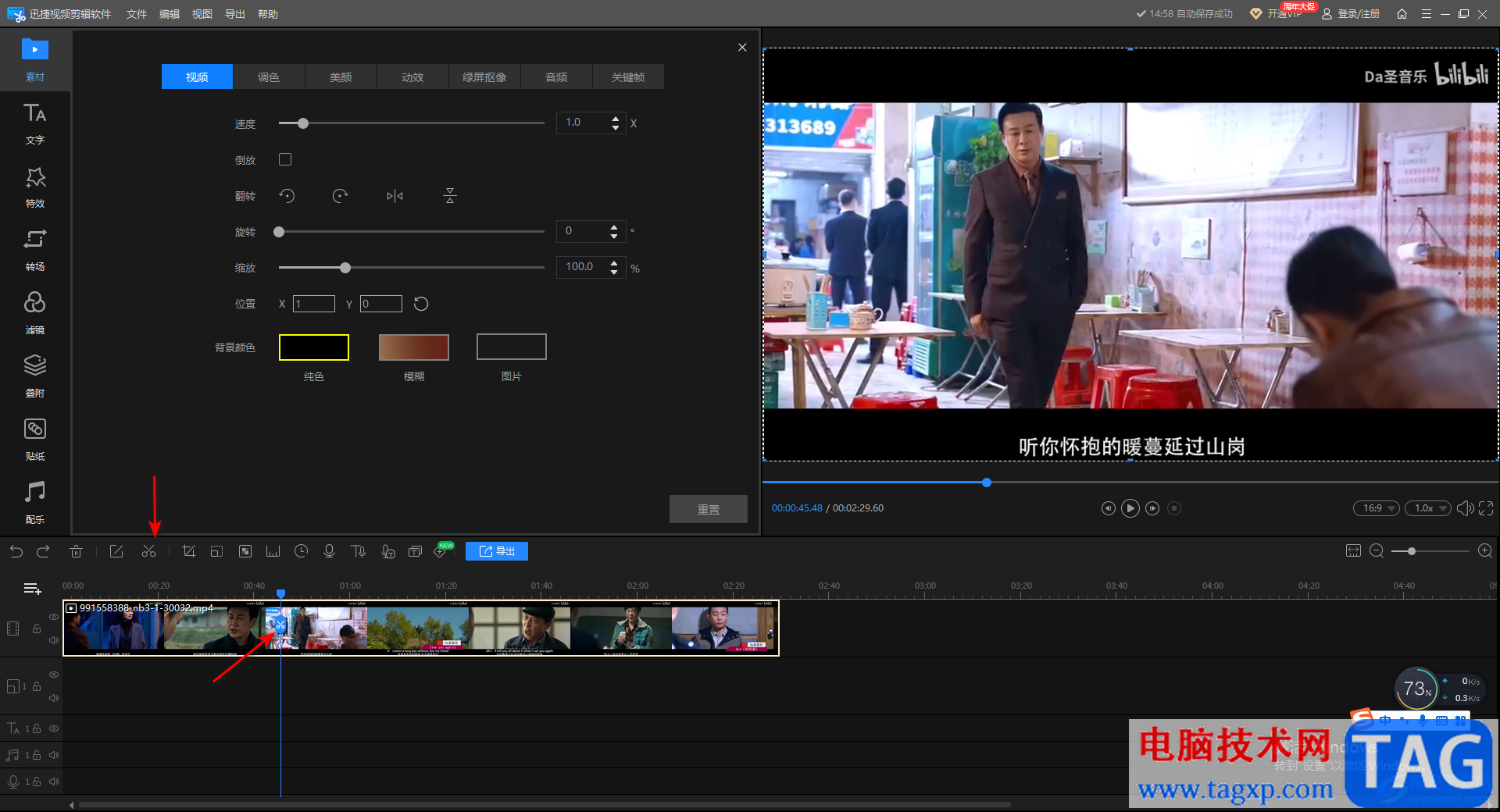Lock the picture-in-picture track

[37, 686]
